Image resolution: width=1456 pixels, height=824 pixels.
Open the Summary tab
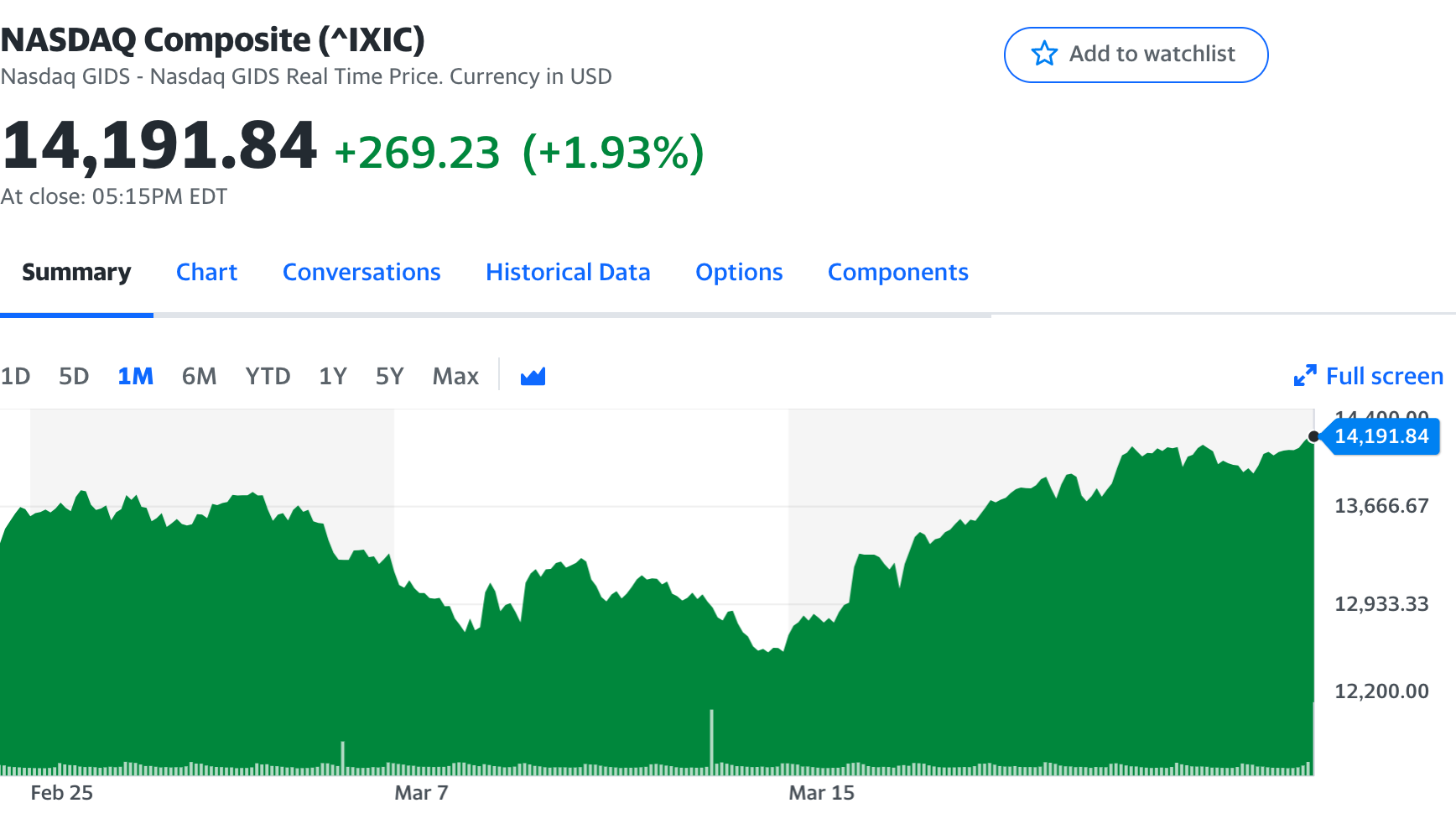(x=76, y=272)
